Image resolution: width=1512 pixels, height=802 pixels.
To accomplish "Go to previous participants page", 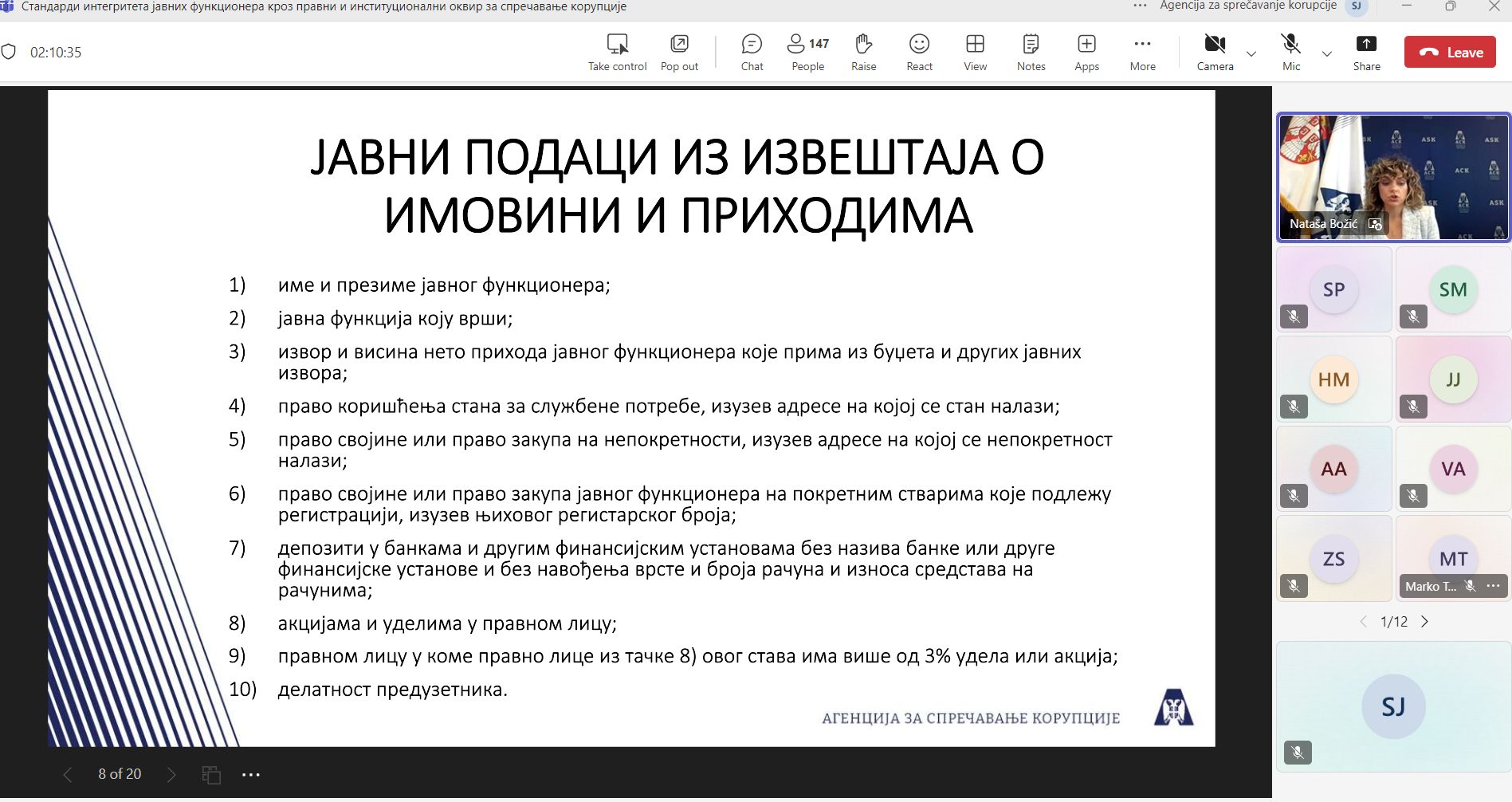I will point(1364,622).
